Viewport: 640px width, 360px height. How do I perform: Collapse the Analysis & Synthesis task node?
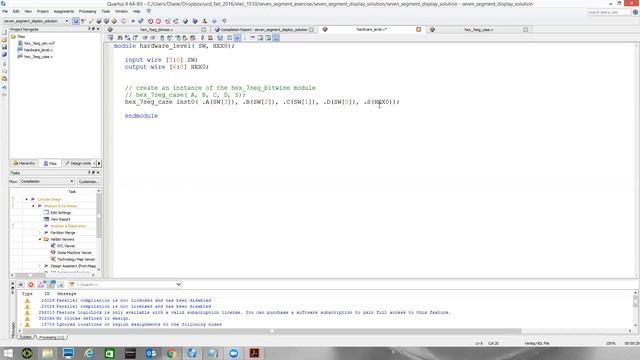pos(33,206)
